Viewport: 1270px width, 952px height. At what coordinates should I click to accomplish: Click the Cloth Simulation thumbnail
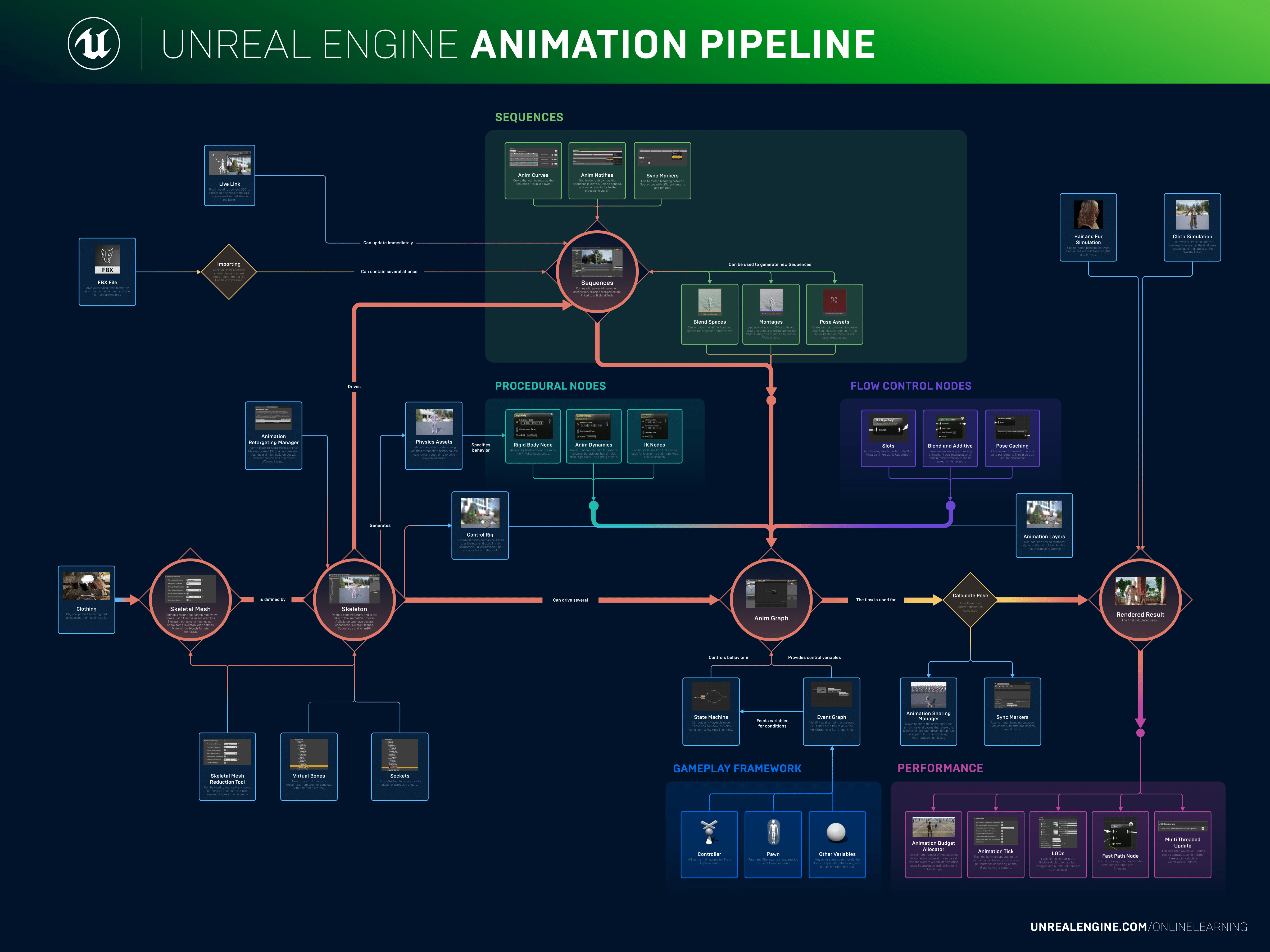1192,215
